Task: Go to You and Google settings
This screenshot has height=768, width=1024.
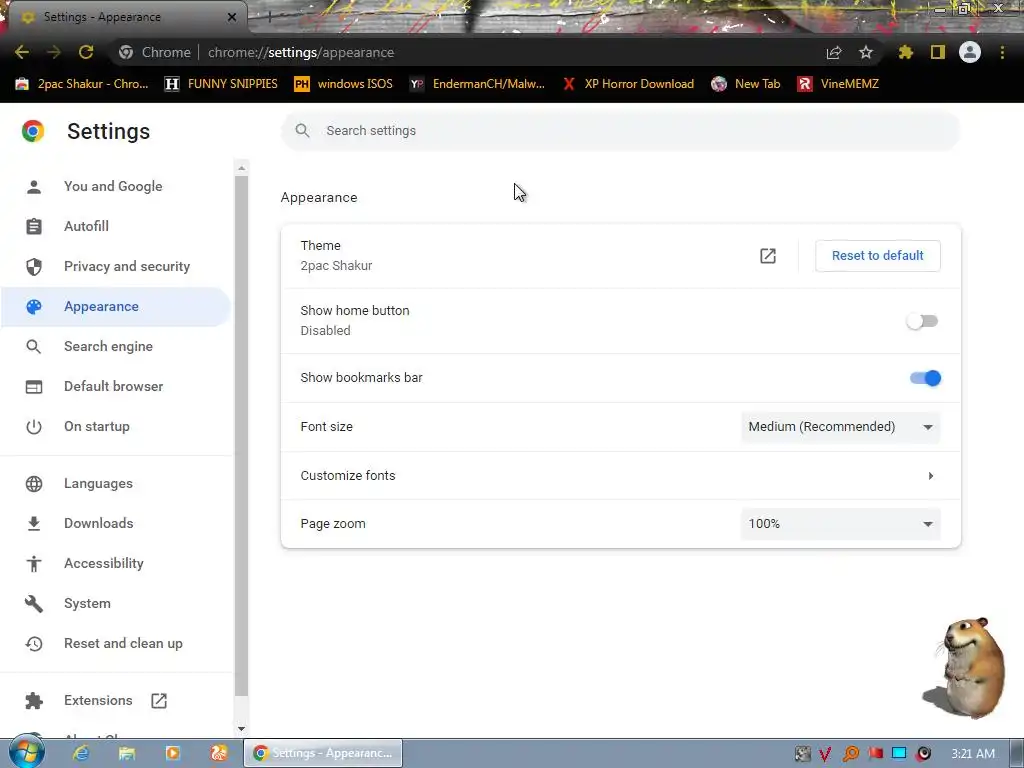Action: tap(115, 186)
